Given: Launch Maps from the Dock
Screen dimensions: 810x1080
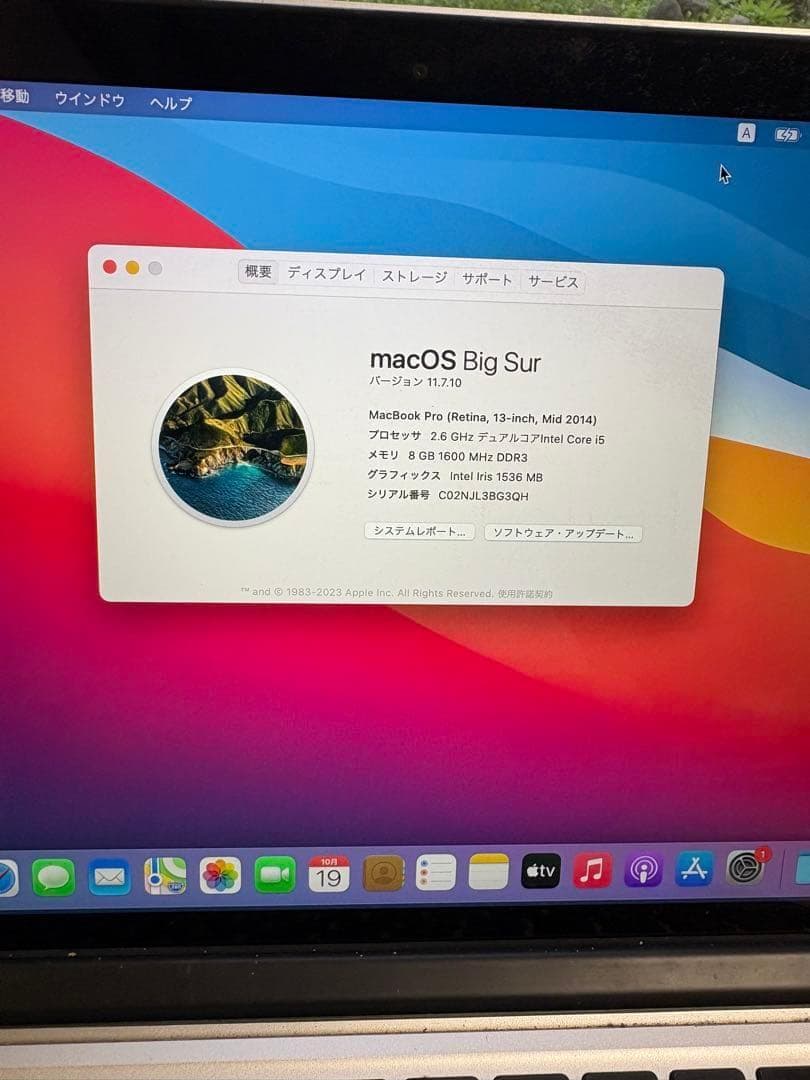Looking at the screenshot, I should click(165, 876).
